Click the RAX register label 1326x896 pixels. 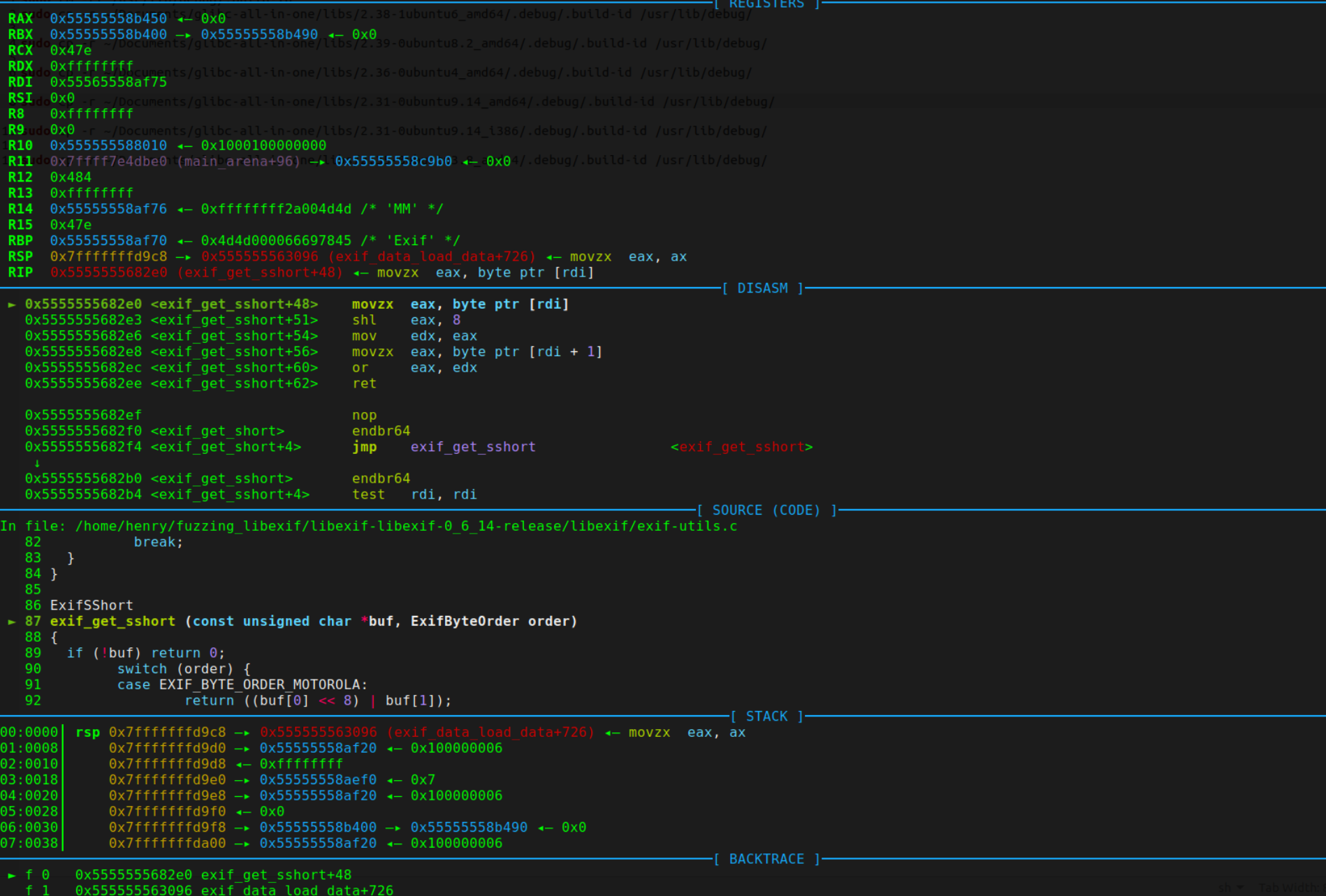[20, 18]
